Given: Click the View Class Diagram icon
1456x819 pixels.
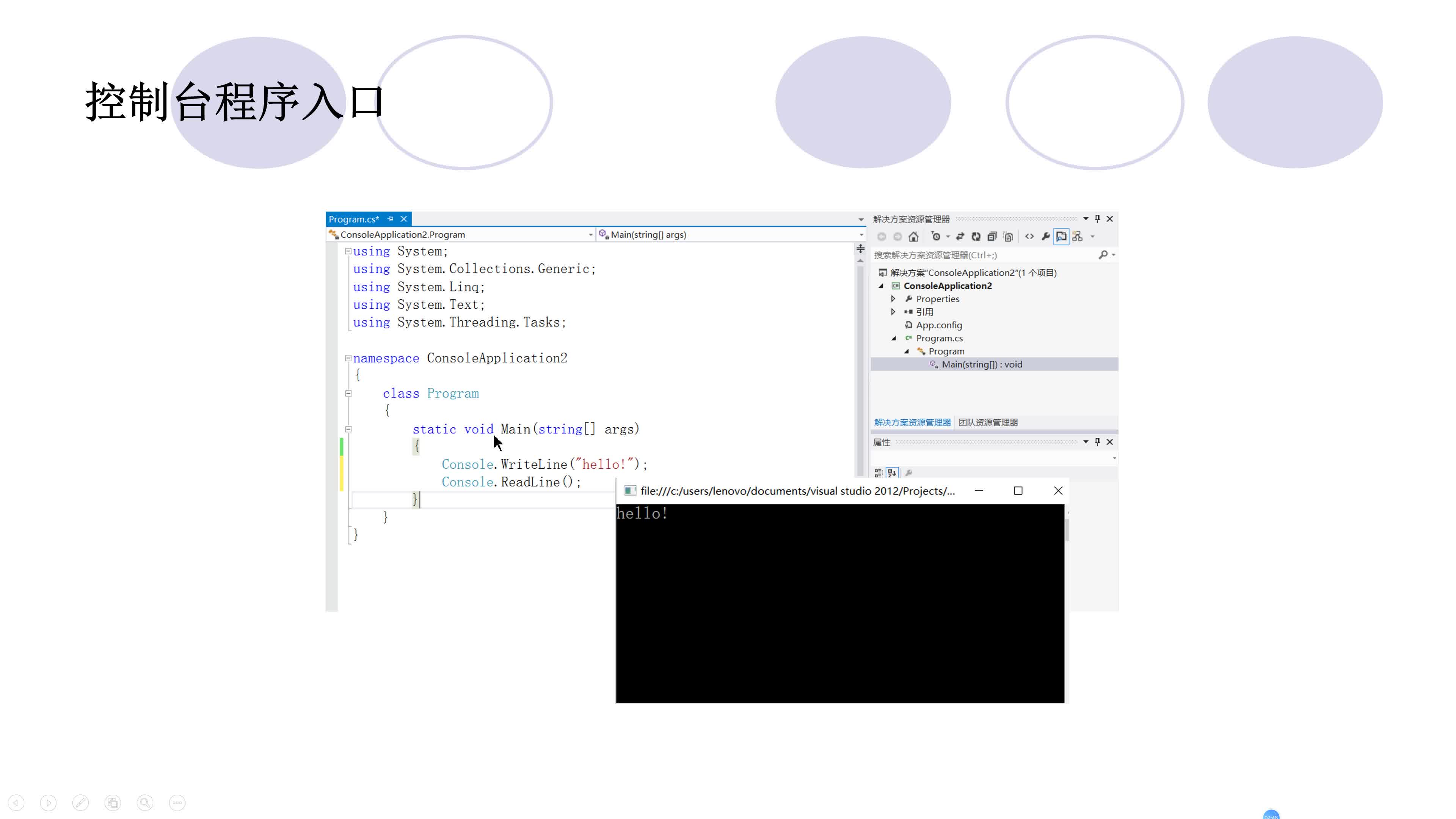Looking at the screenshot, I should [x=1077, y=237].
